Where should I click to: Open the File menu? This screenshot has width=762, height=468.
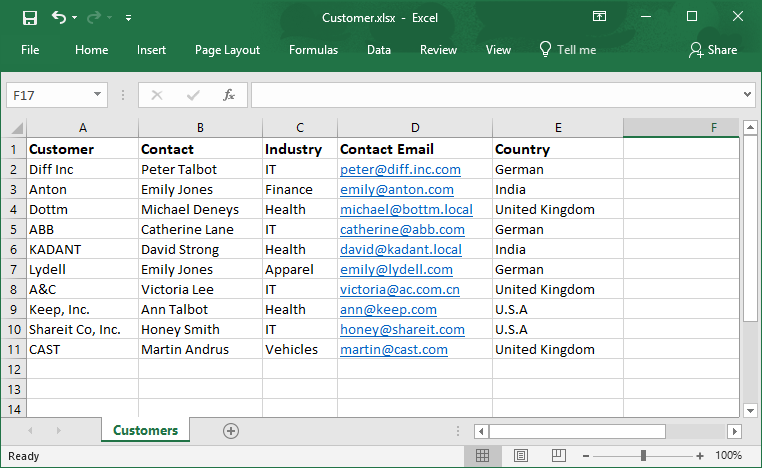pyautogui.click(x=30, y=50)
